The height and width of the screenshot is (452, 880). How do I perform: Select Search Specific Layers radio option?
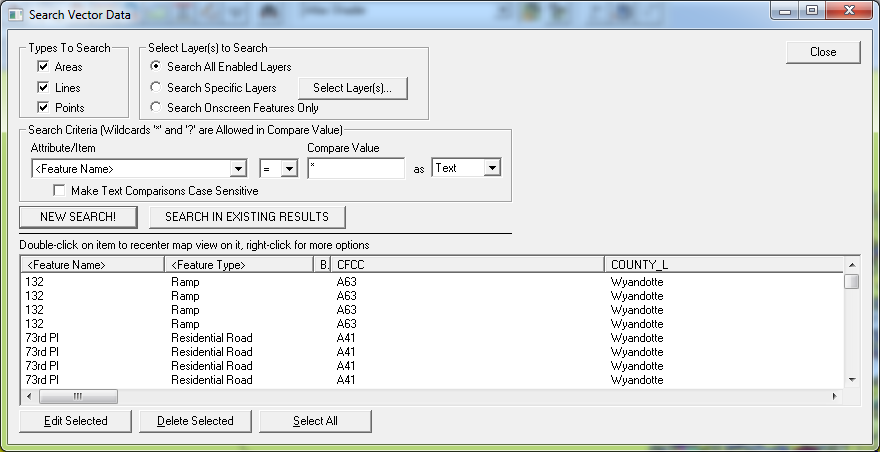pos(155,87)
